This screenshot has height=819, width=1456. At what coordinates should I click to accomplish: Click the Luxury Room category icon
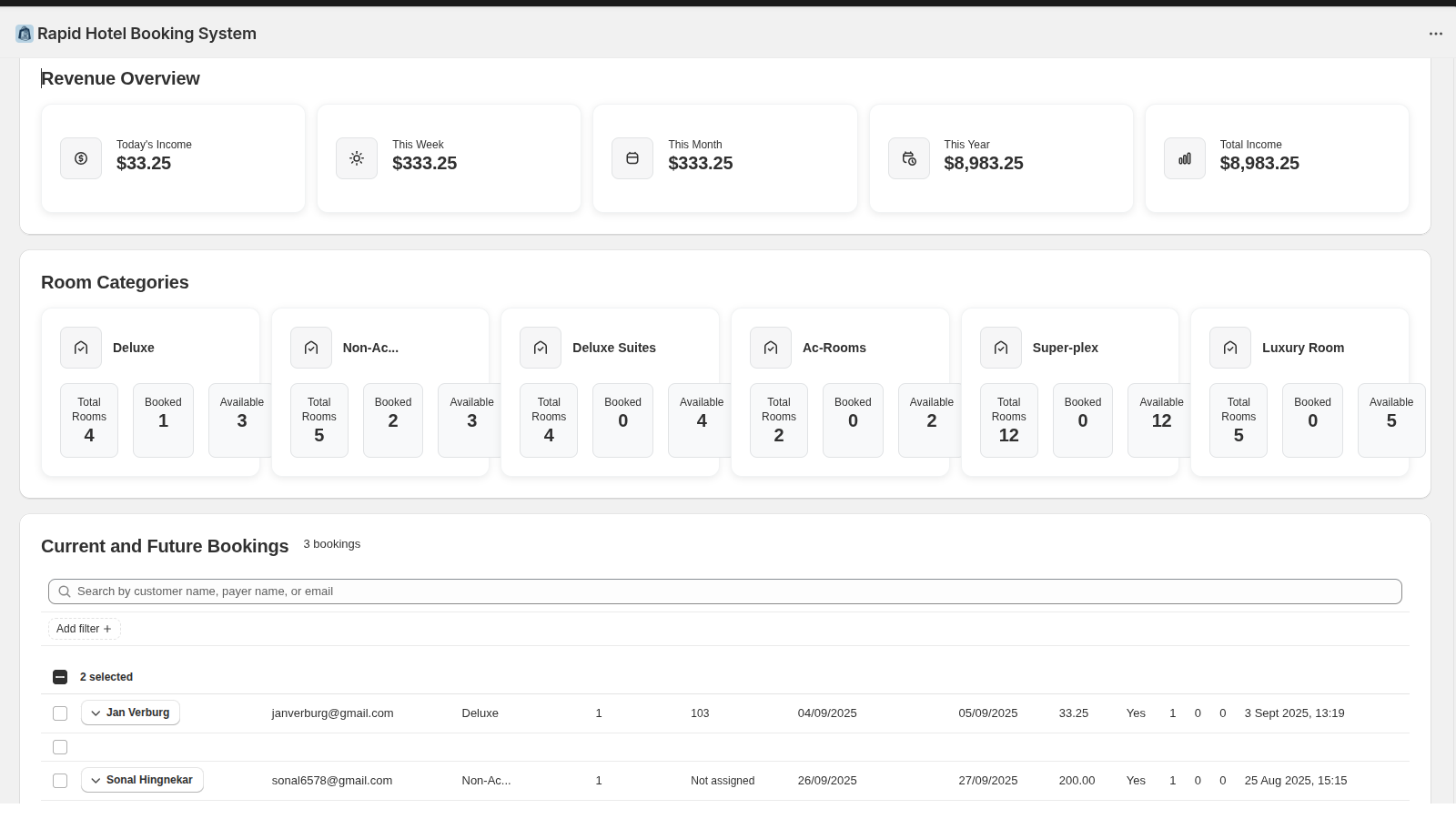[1230, 348]
